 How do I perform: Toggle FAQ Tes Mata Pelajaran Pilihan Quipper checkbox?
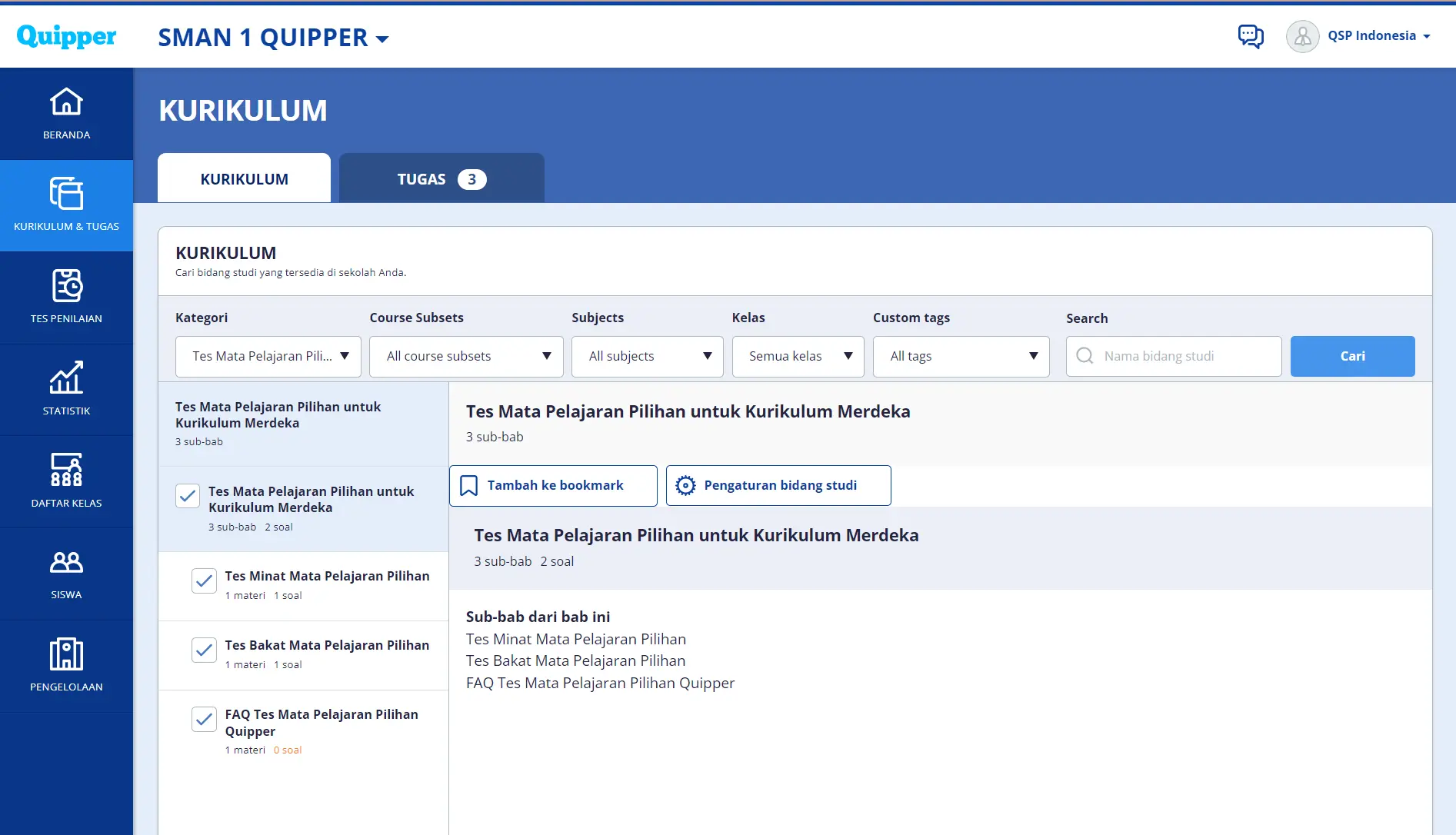pos(204,719)
